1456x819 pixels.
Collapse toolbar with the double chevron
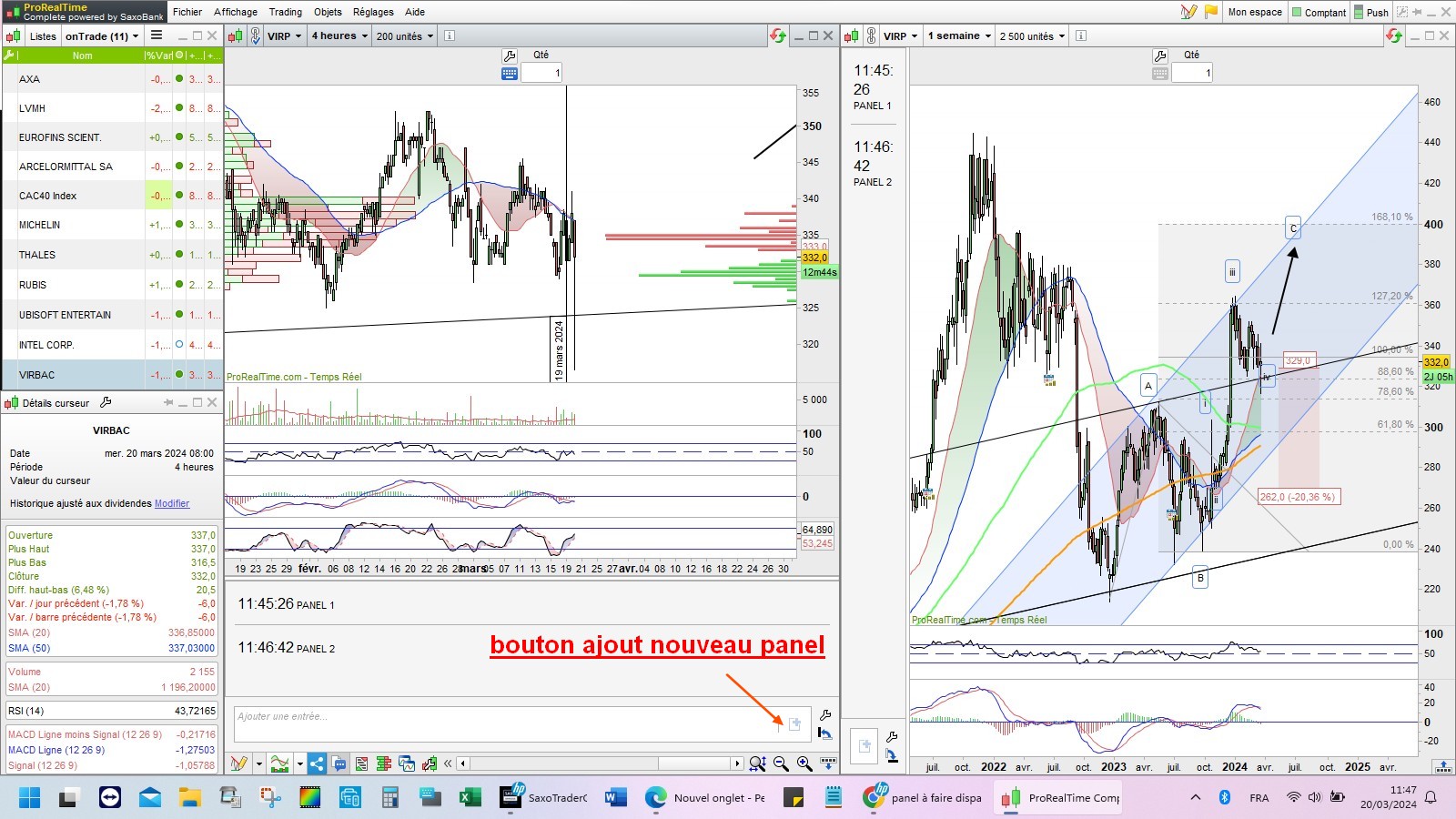pos(448,763)
